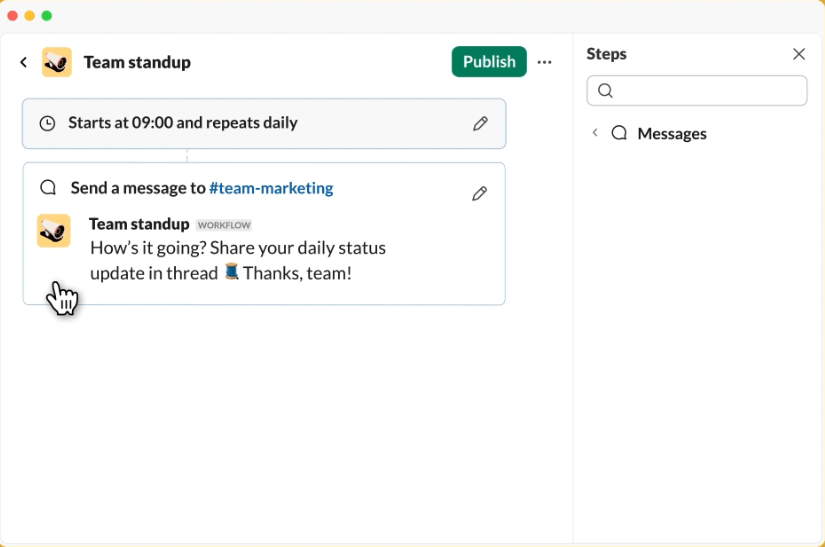This screenshot has width=825, height=547.
Task: Click the Team standup workflow title
Action: pyautogui.click(x=137, y=62)
